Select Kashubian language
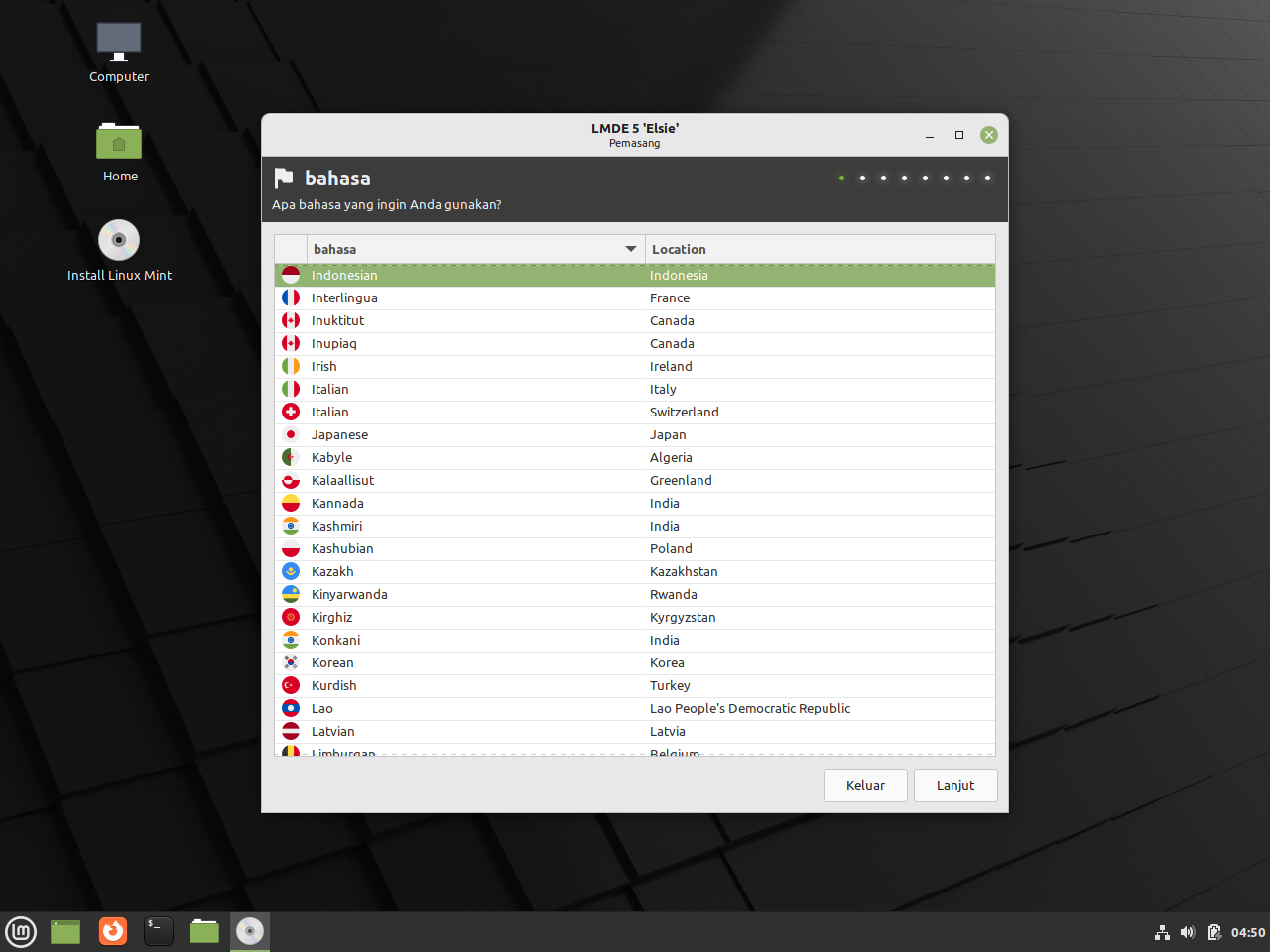 [635, 548]
